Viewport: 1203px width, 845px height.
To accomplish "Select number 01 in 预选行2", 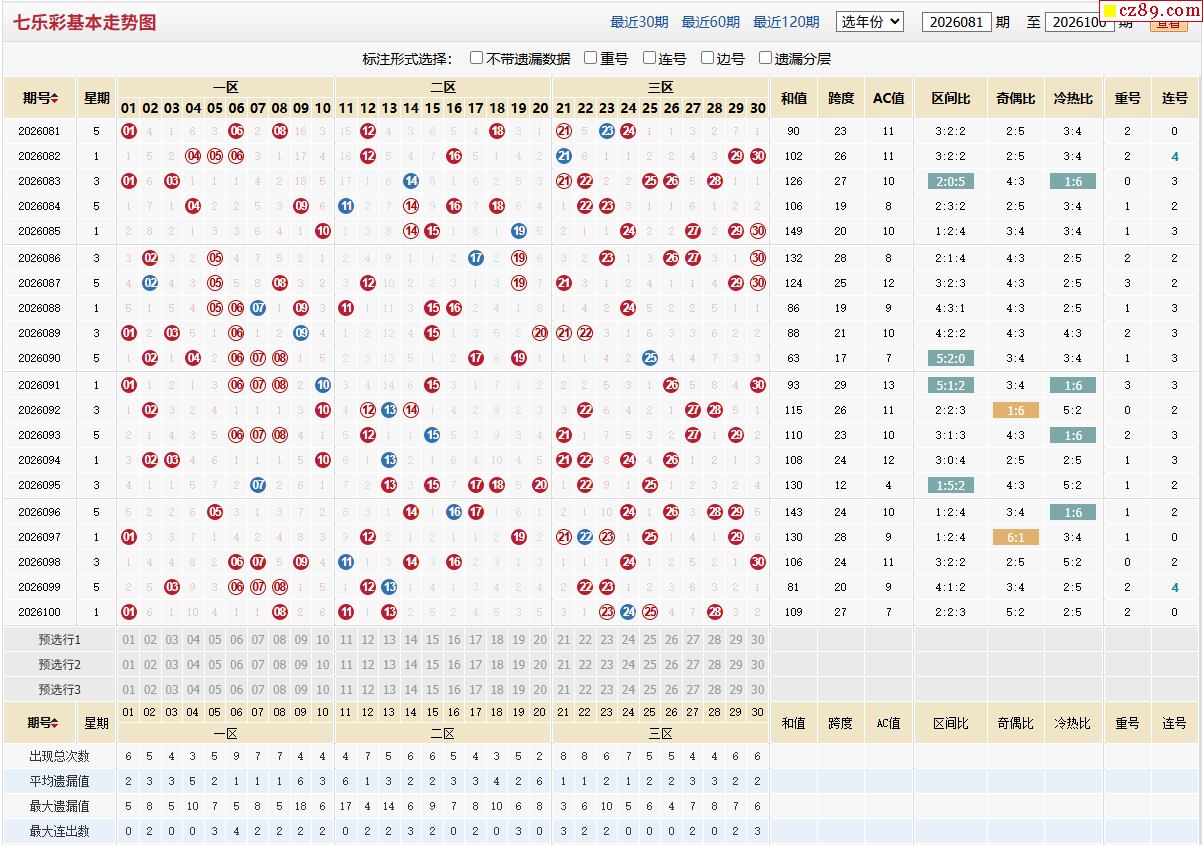I will (128, 665).
